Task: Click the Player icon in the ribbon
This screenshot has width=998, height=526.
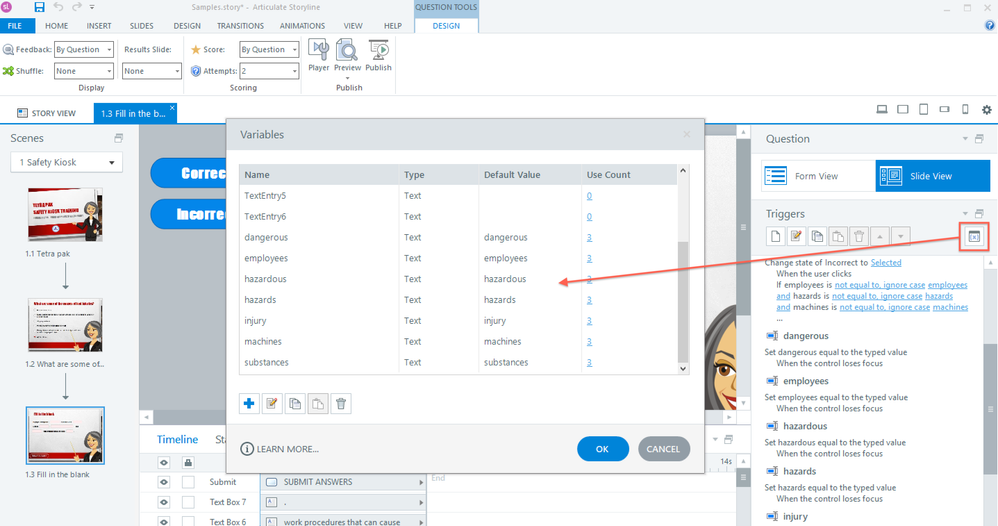Action: [x=318, y=55]
